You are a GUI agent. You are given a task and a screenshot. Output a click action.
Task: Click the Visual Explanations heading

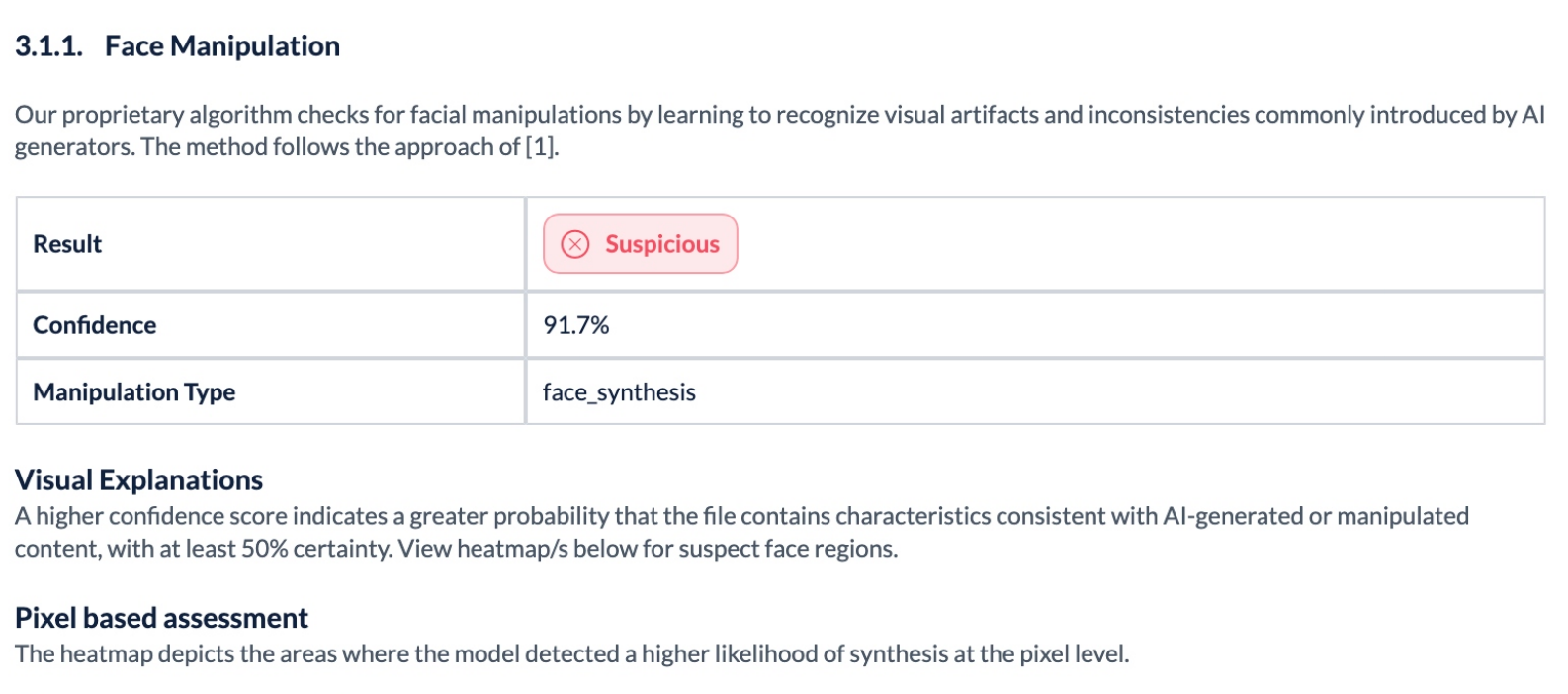[138, 480]
